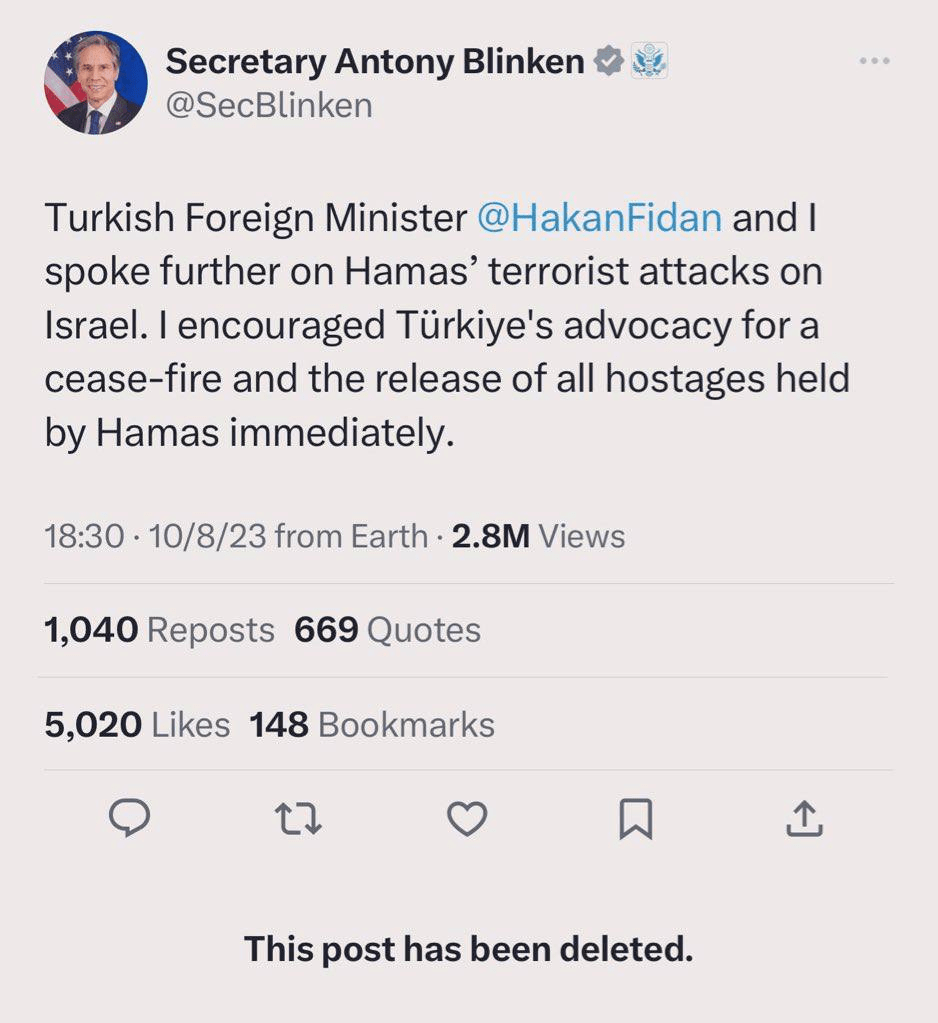Open the 5,020 Likes list
The image size is (938, 1023).
click(137, 725)
